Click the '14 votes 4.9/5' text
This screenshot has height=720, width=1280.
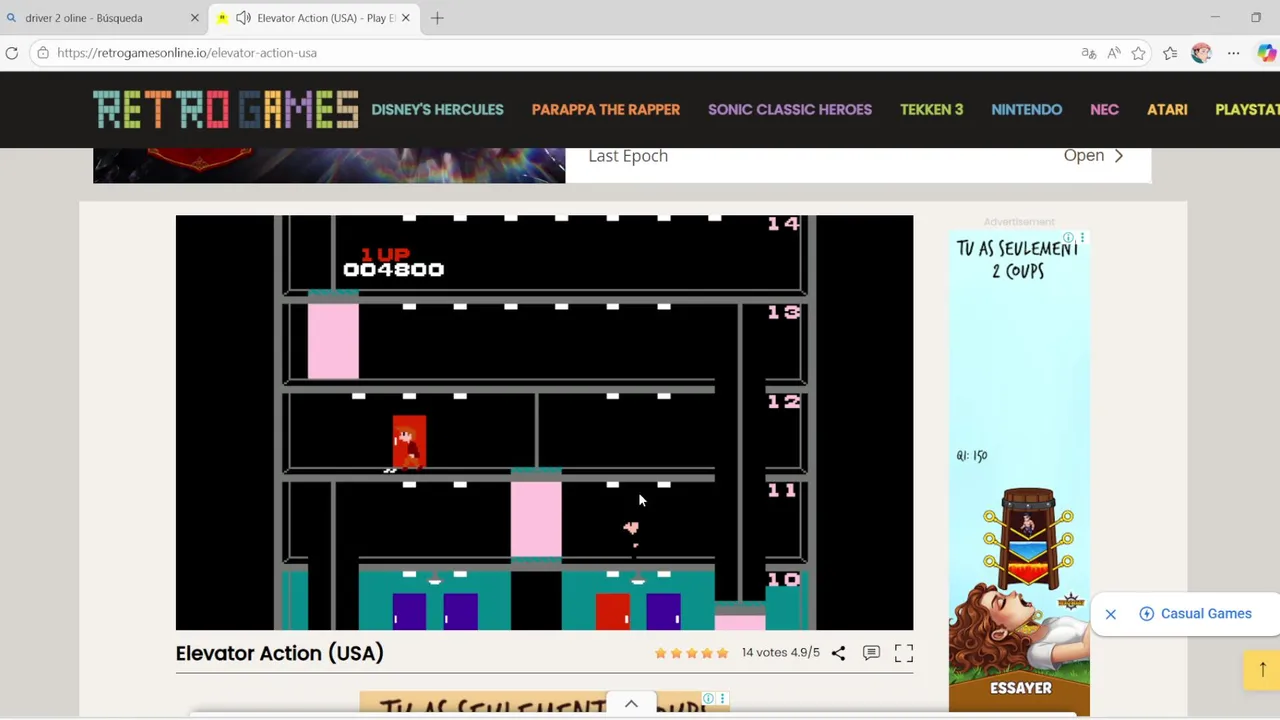click(x=780, y=653)
